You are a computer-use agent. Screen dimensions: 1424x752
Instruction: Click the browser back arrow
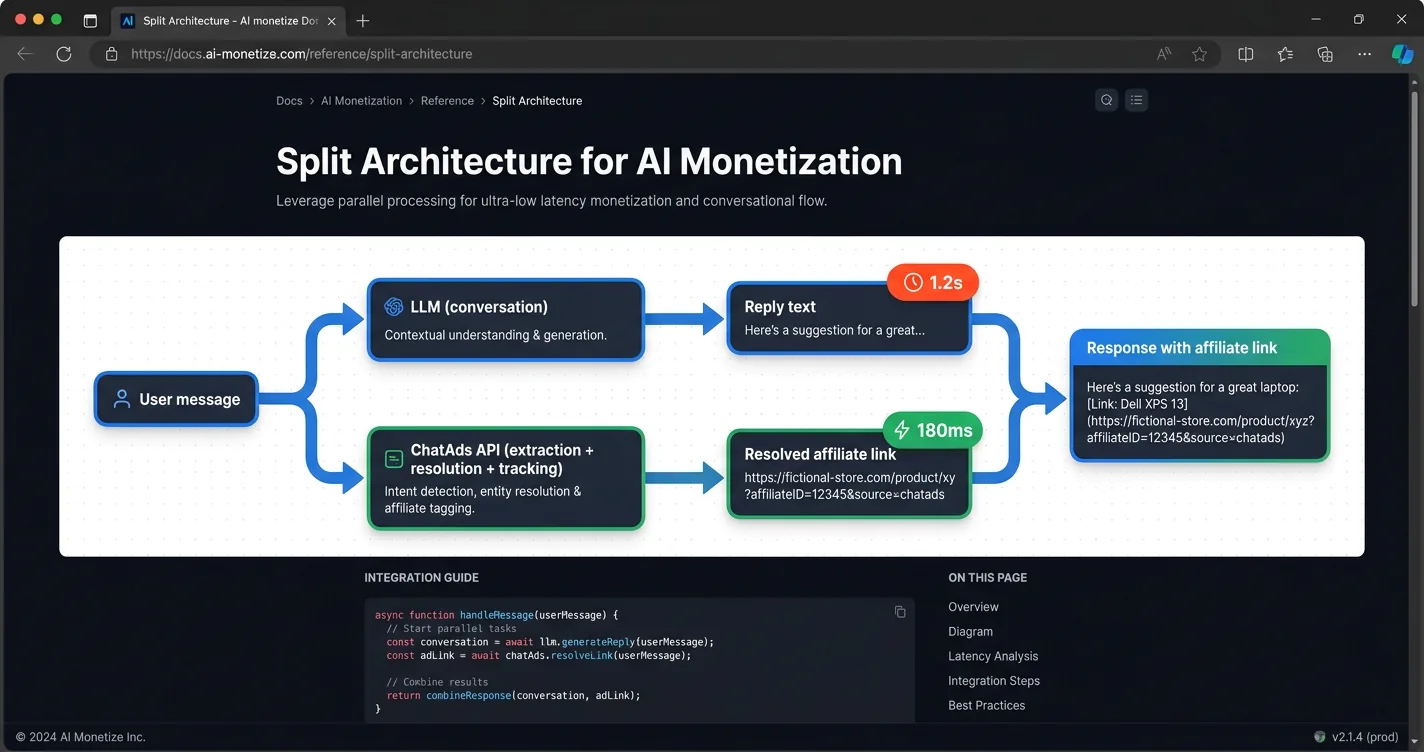tap(25, 54)
